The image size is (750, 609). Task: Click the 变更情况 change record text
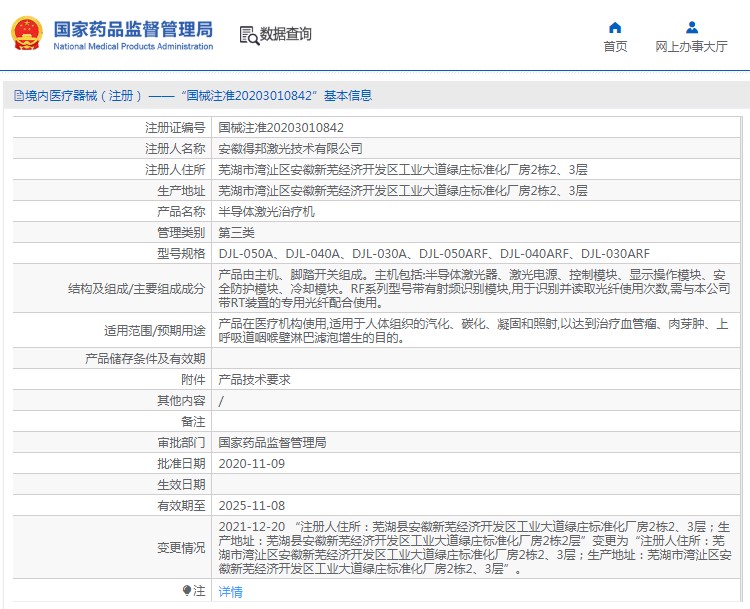[474, 548]
